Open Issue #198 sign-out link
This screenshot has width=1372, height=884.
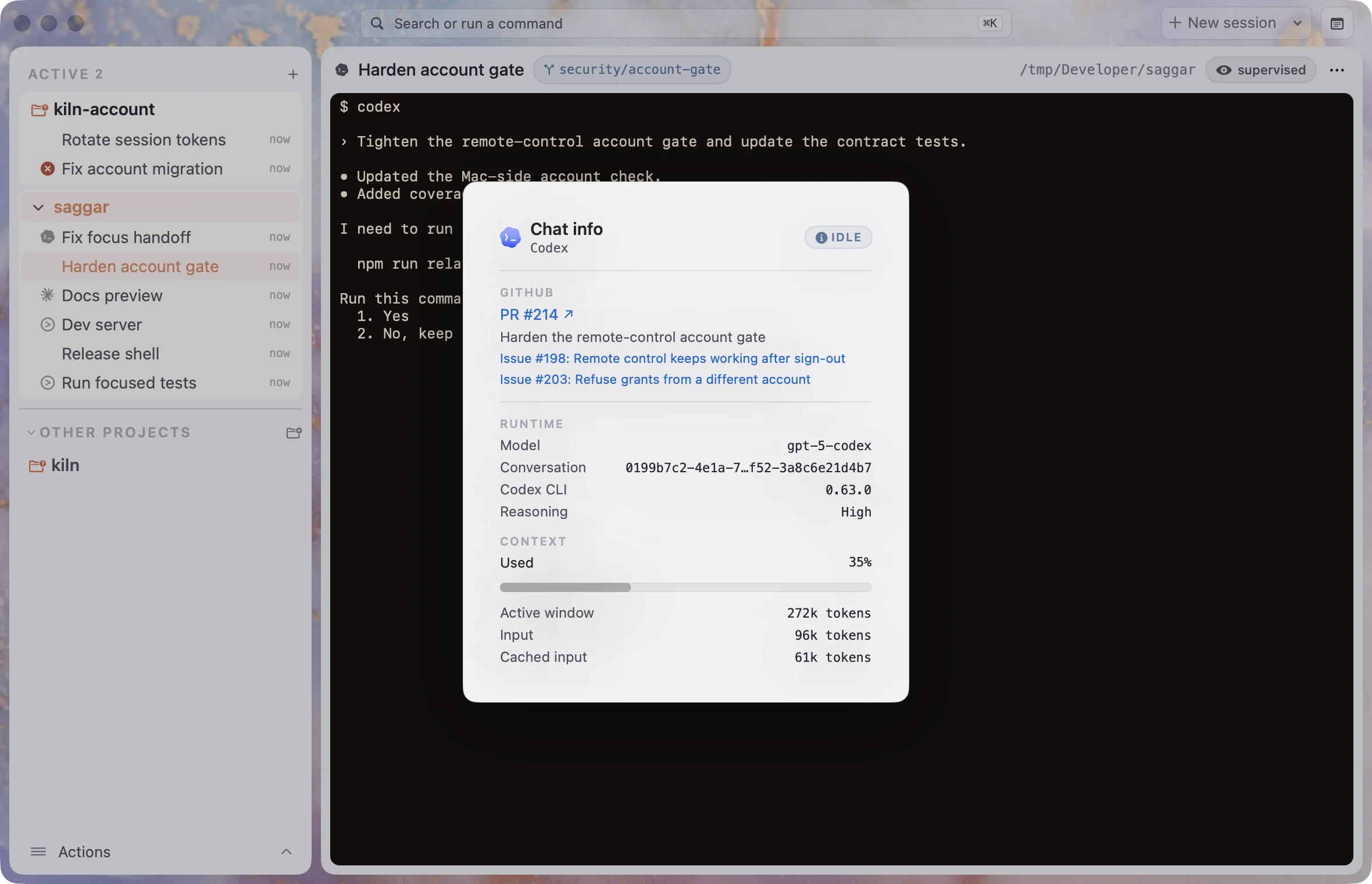click(x=673, y=358)
